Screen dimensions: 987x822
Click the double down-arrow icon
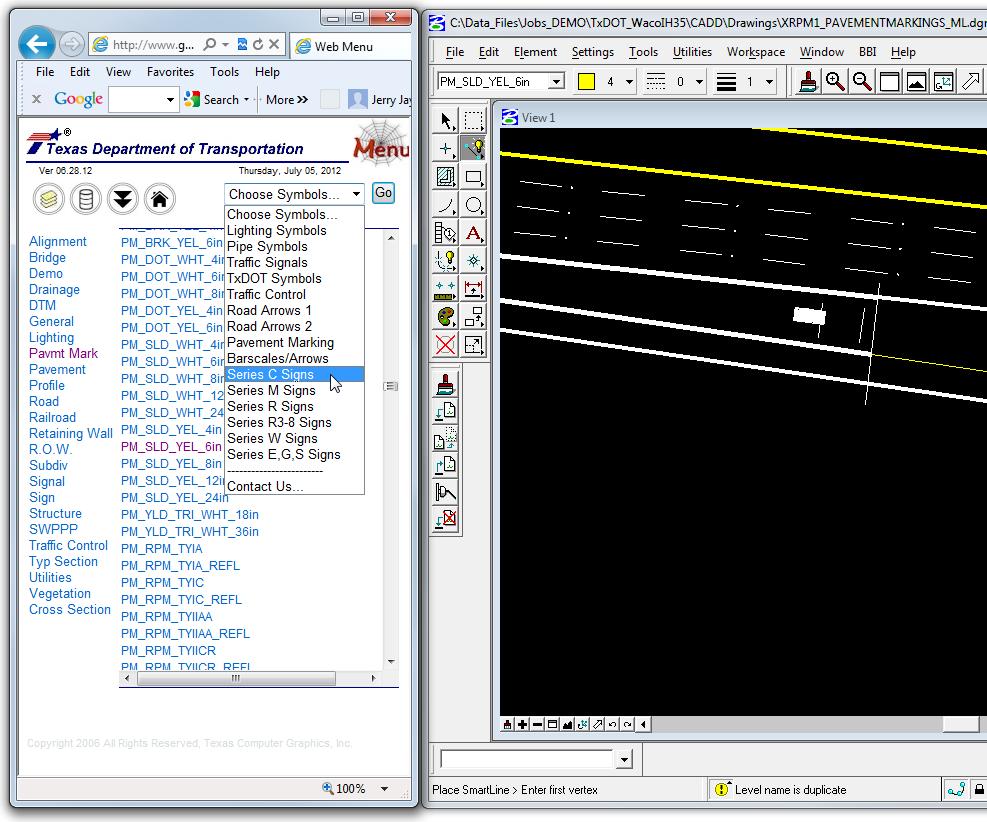point(123,199)
